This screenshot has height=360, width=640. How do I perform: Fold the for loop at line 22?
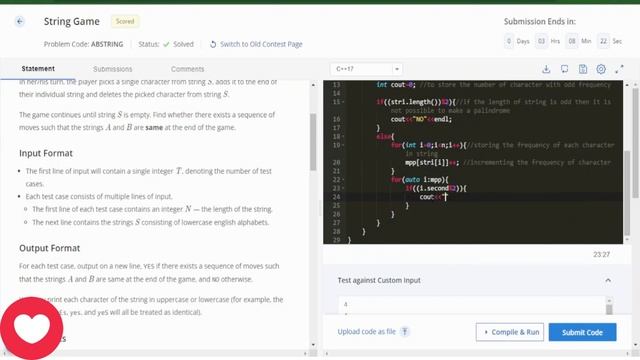point(344,180)
